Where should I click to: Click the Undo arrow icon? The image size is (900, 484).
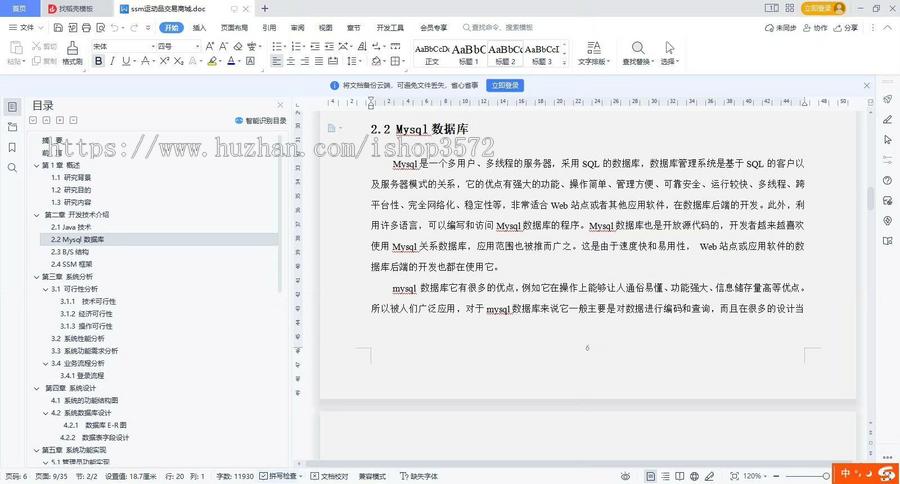point(115,28)
